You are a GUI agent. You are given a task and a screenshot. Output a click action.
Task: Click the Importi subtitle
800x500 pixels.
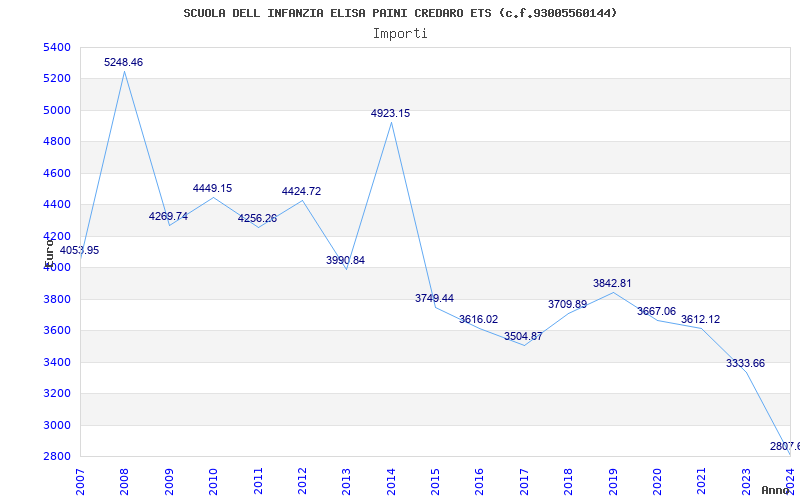point(400,34)
